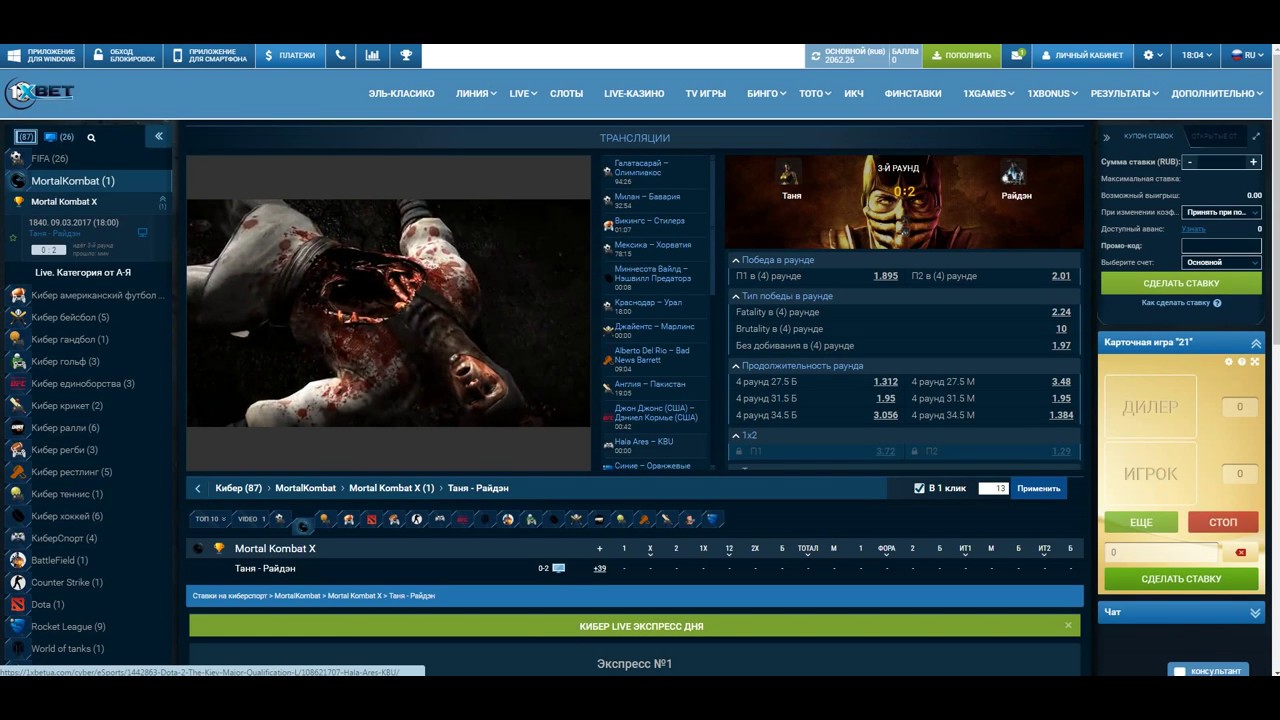Image resolution: width=1280 pixels, height=720 pixels.
Task: Open the ТОП 10 dropdown
Action: point(210,519)
